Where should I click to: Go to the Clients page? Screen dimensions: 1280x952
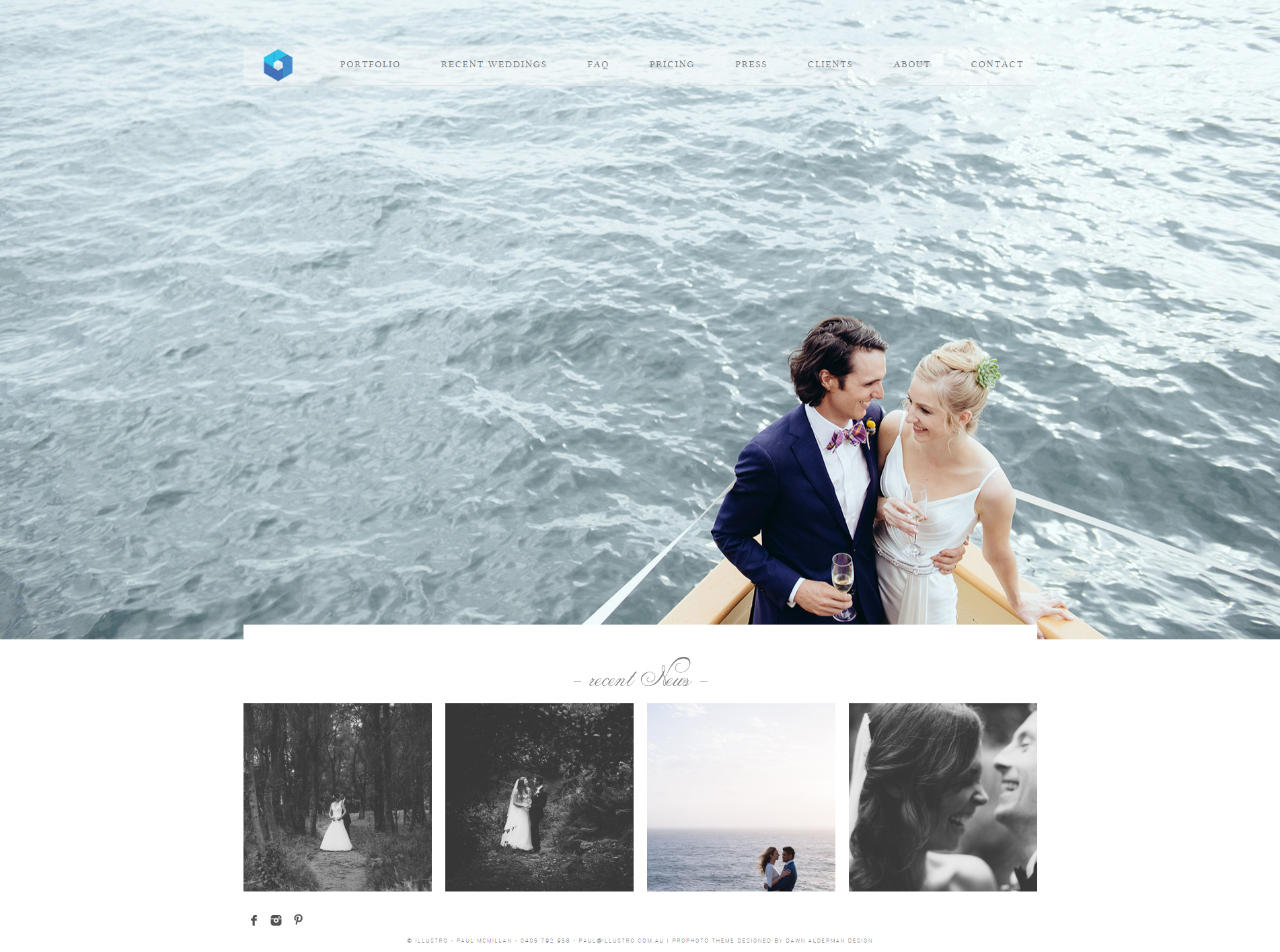coord(829,65)
